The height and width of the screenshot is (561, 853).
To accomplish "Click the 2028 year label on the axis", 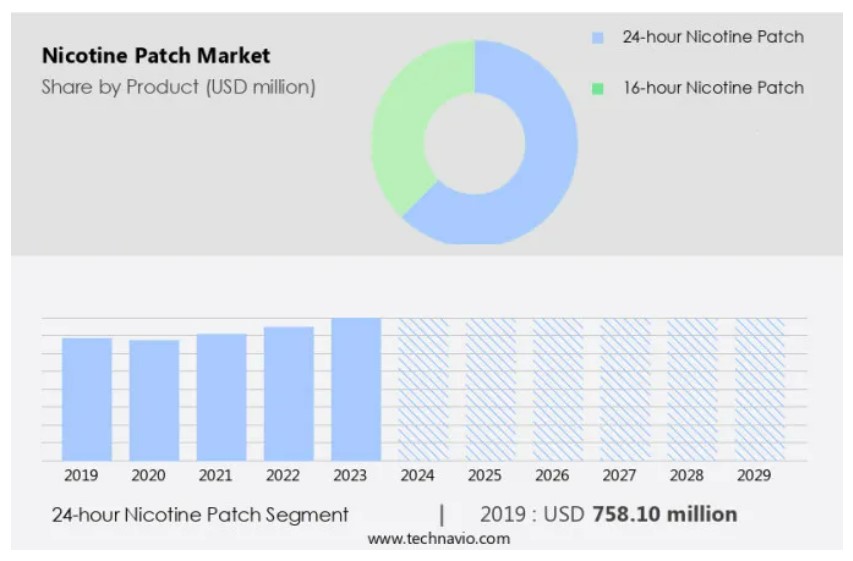I will [687, 475].
